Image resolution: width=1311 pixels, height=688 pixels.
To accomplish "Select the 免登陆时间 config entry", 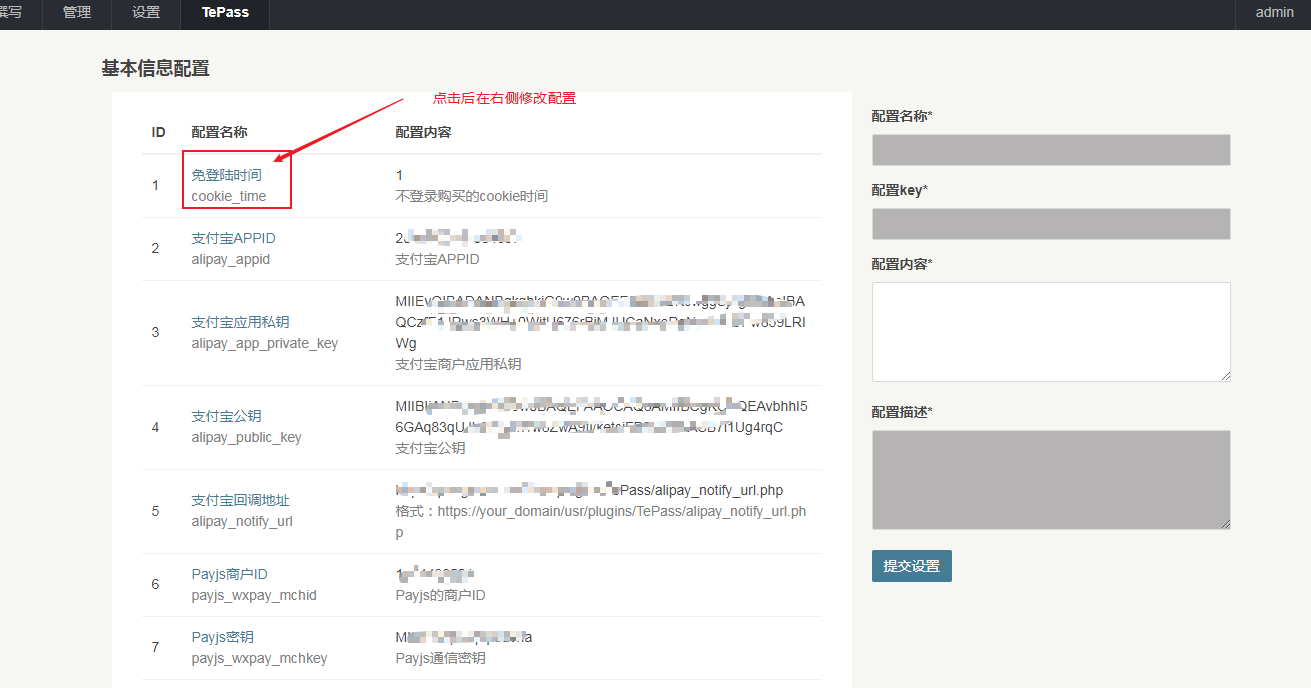I will coord(226,175).
